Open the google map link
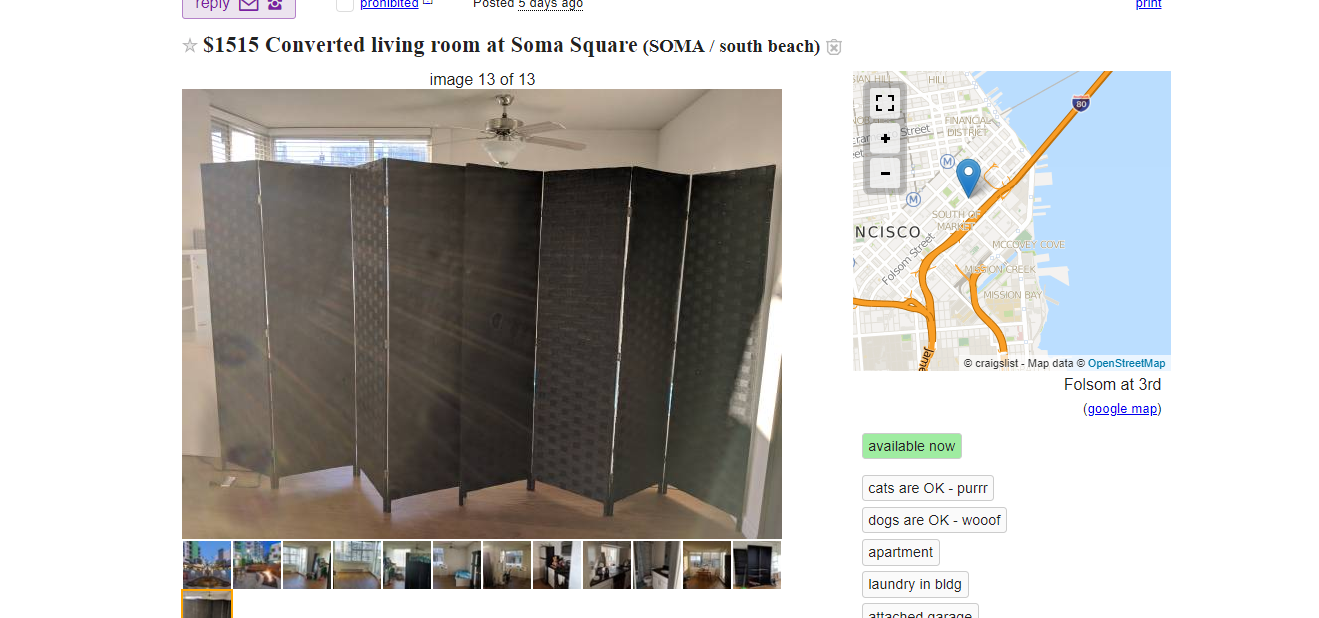This screenshot has height=618, width=1319. tap(1122, 409)
